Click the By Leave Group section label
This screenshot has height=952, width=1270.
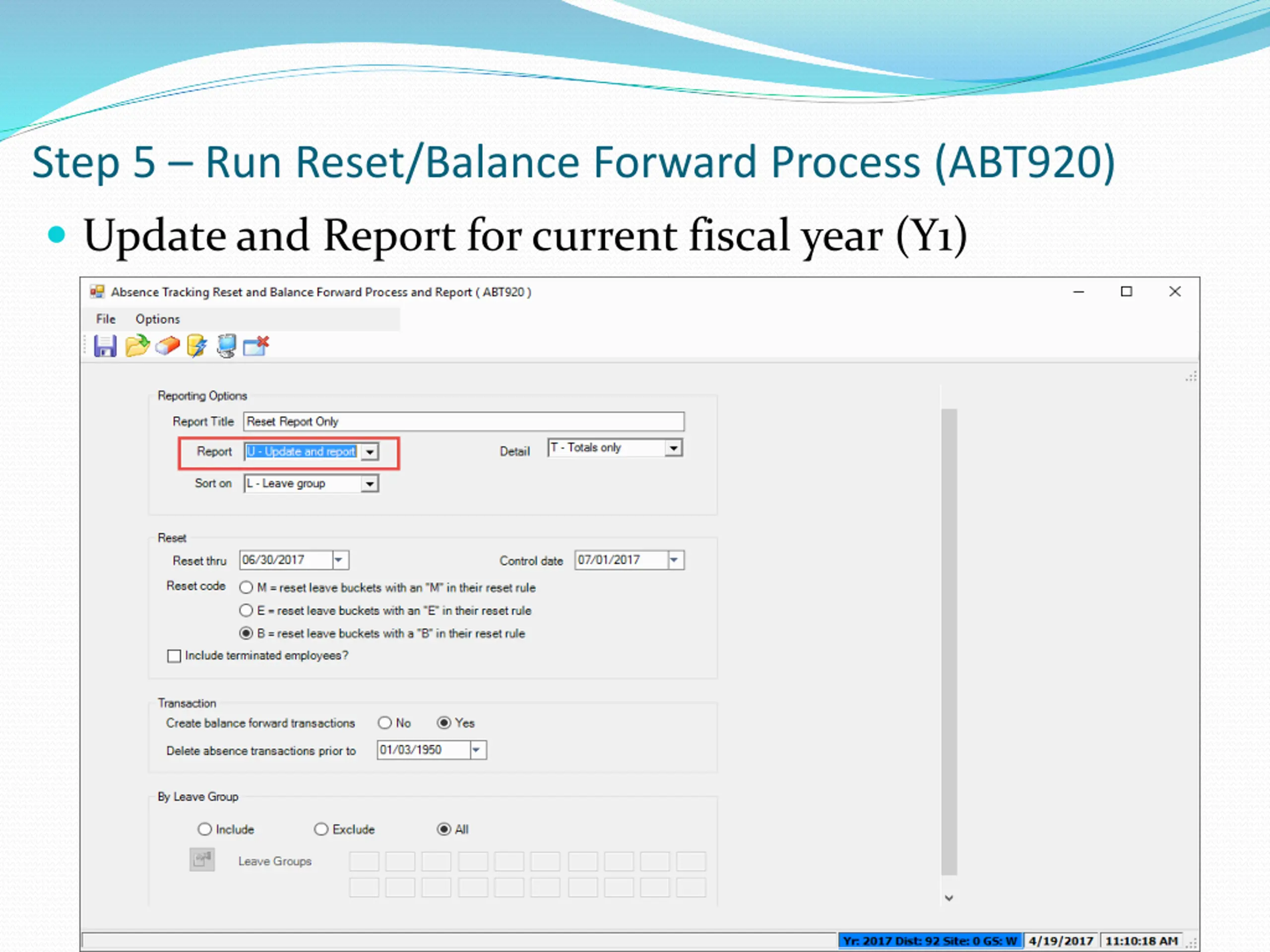(x=198, y=797)
